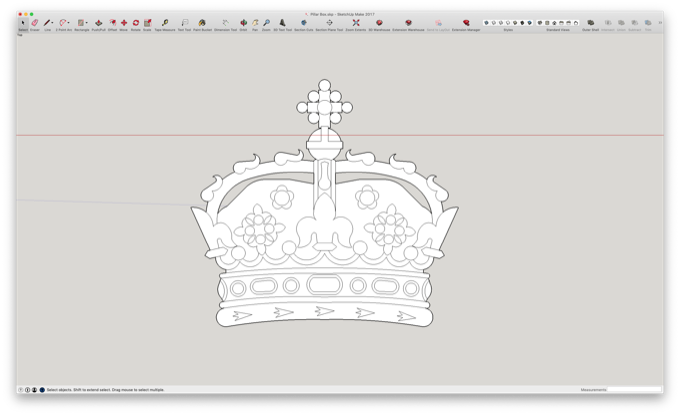Select the Move tool
This screenshot has height=415, width=680.
click(x=124, y=23)
